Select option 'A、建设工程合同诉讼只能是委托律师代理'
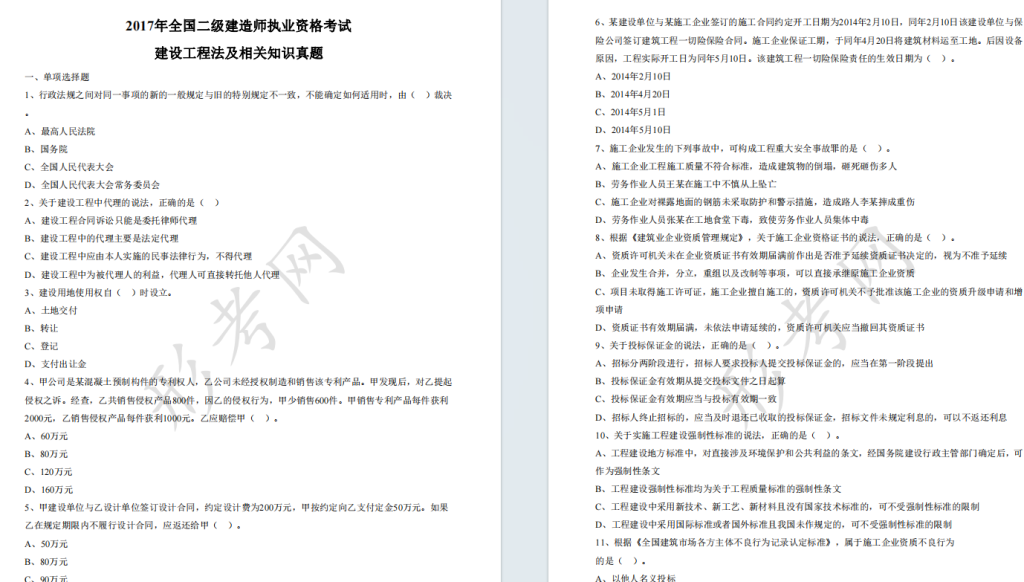The height and width of the screenshot is (582, 1024). pos(110,221)
